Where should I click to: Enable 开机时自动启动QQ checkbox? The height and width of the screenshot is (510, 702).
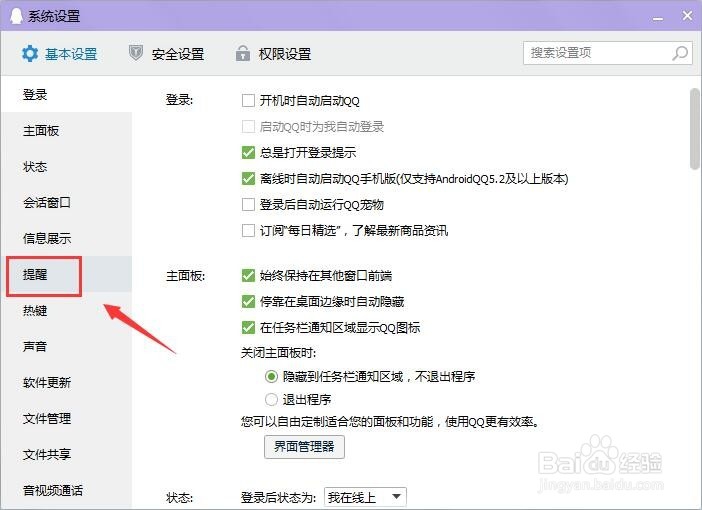point(248,100)
